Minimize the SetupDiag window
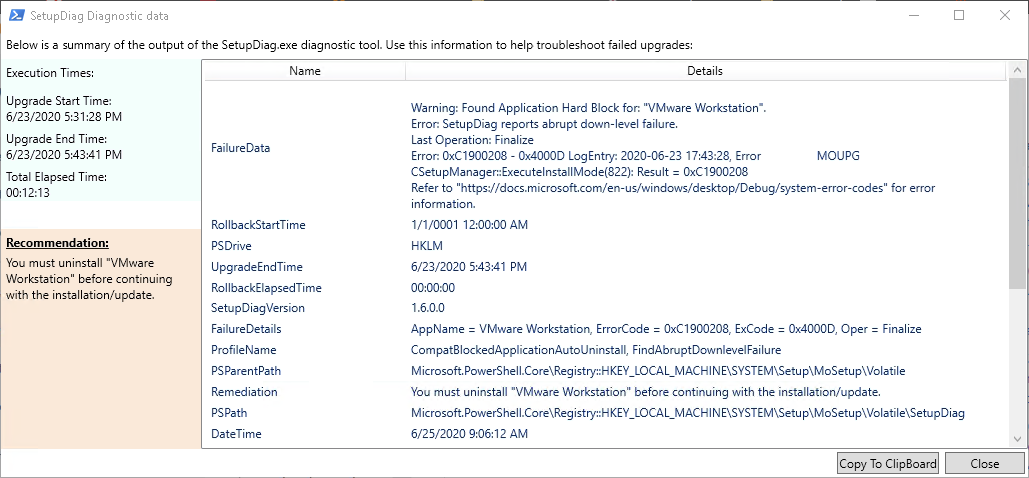Screen dimensions: 1029x478 coord(914,15)
